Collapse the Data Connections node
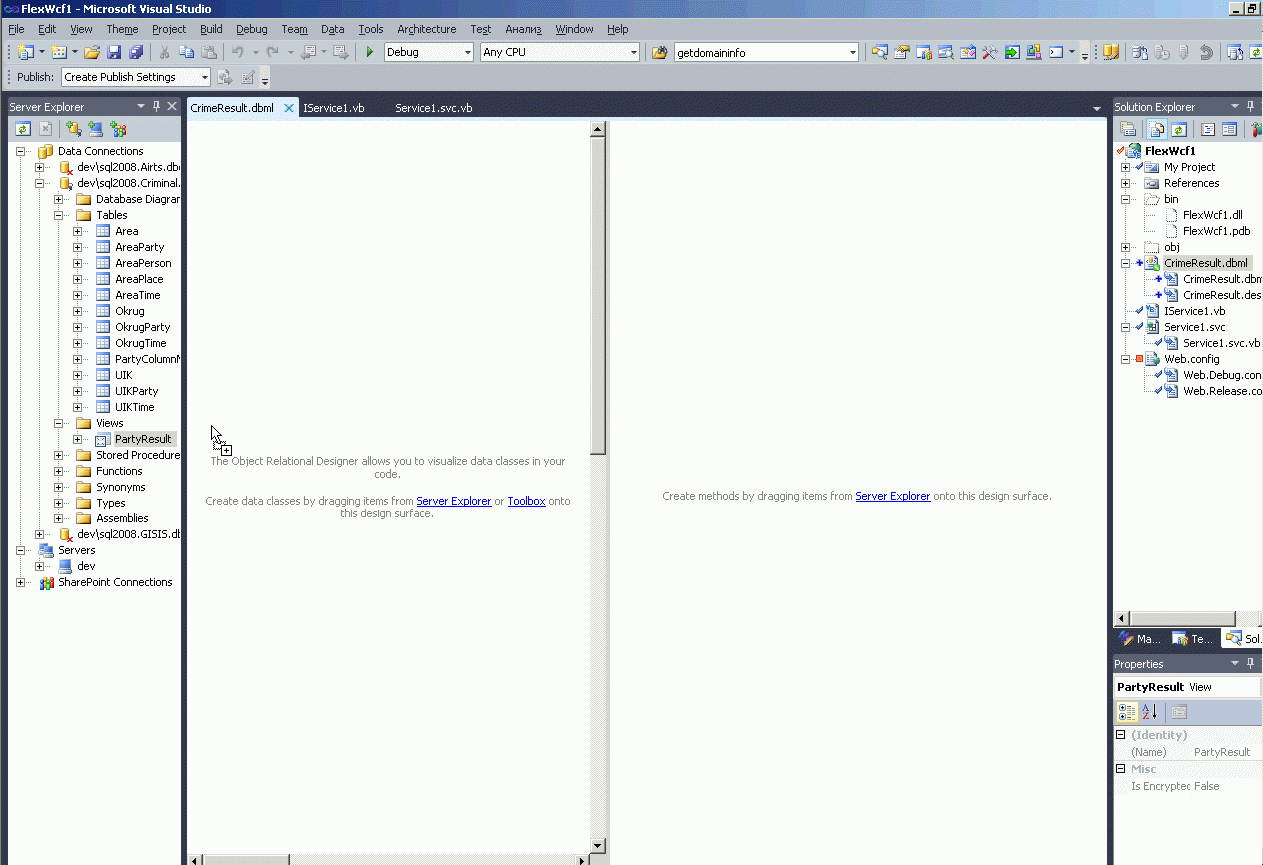The width and height of the screenshot is (1263, 865). (x=21, y=151)
